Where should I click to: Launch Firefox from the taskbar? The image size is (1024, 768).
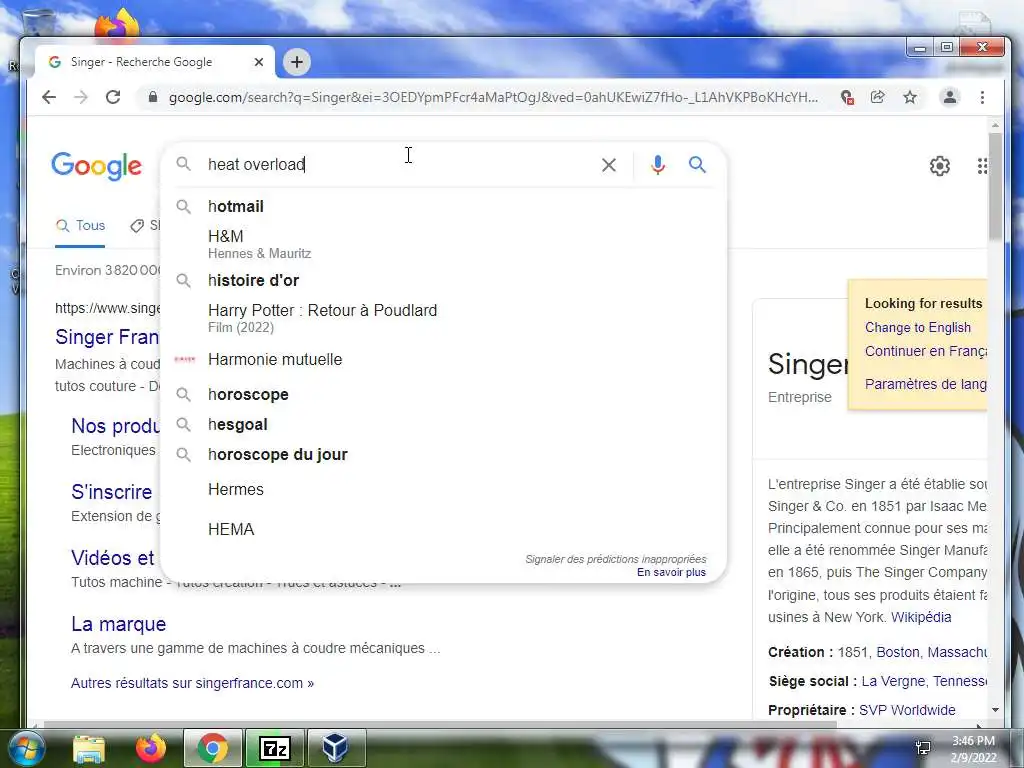[x=151, y=748]
